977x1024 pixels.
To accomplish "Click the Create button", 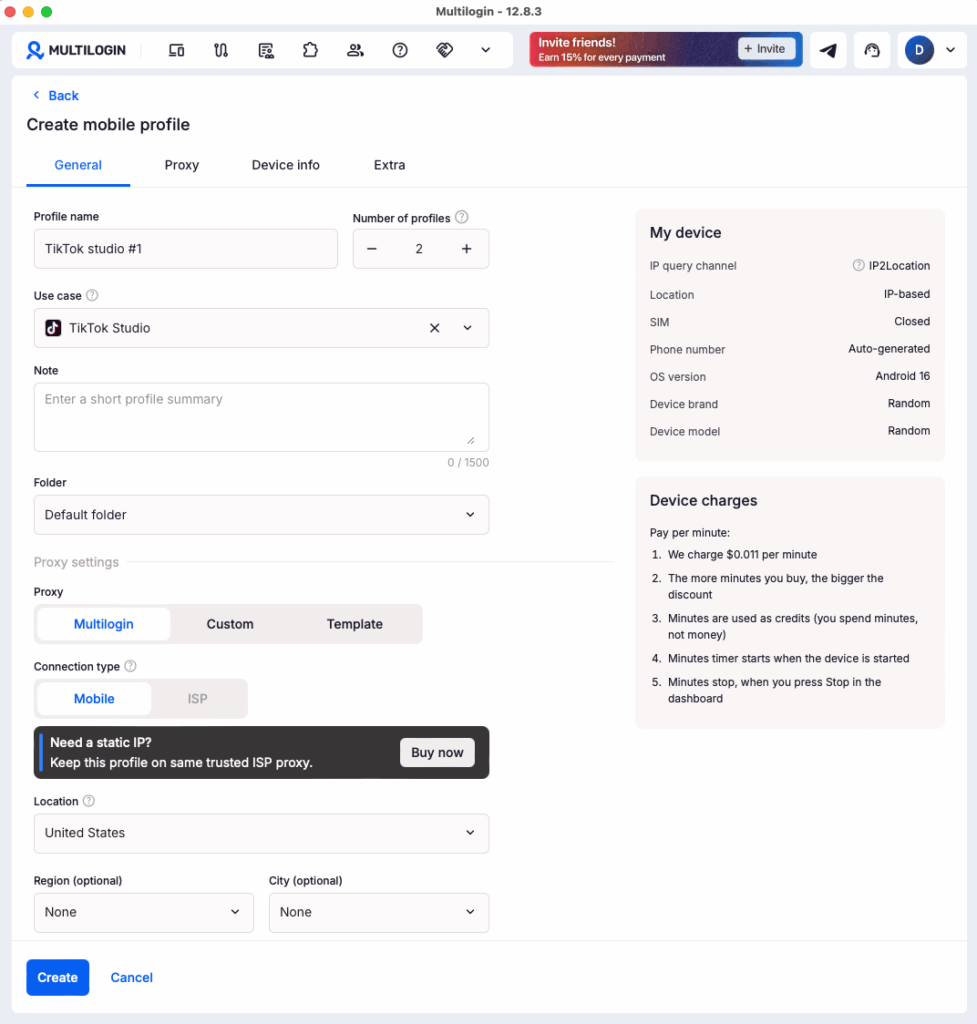I will point(57,978).
